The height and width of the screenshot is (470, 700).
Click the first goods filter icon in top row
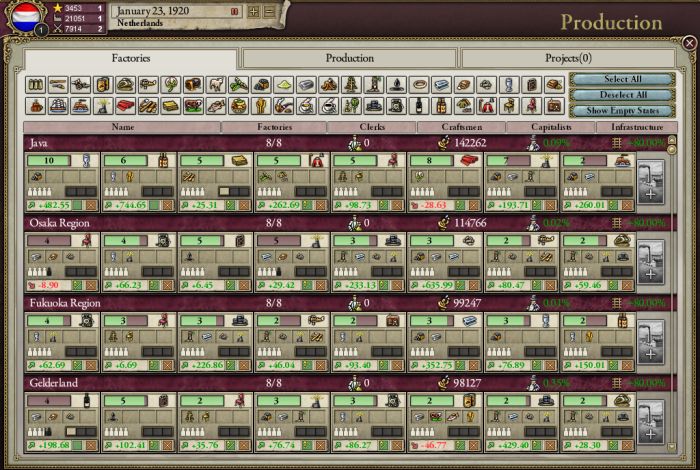36,85
